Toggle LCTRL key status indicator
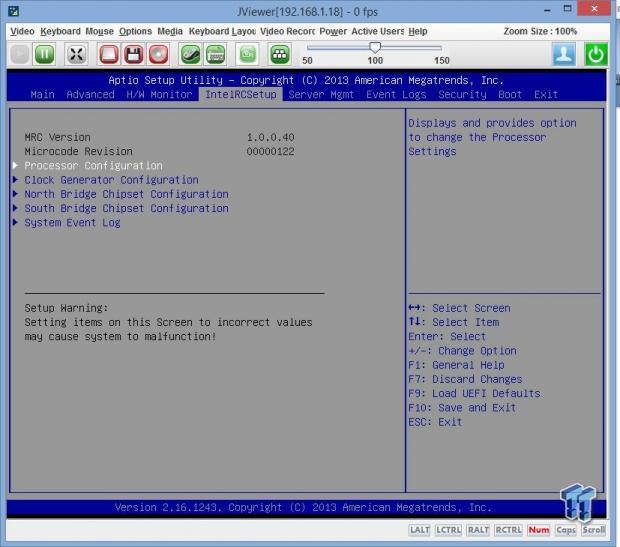 coord(448,530)
